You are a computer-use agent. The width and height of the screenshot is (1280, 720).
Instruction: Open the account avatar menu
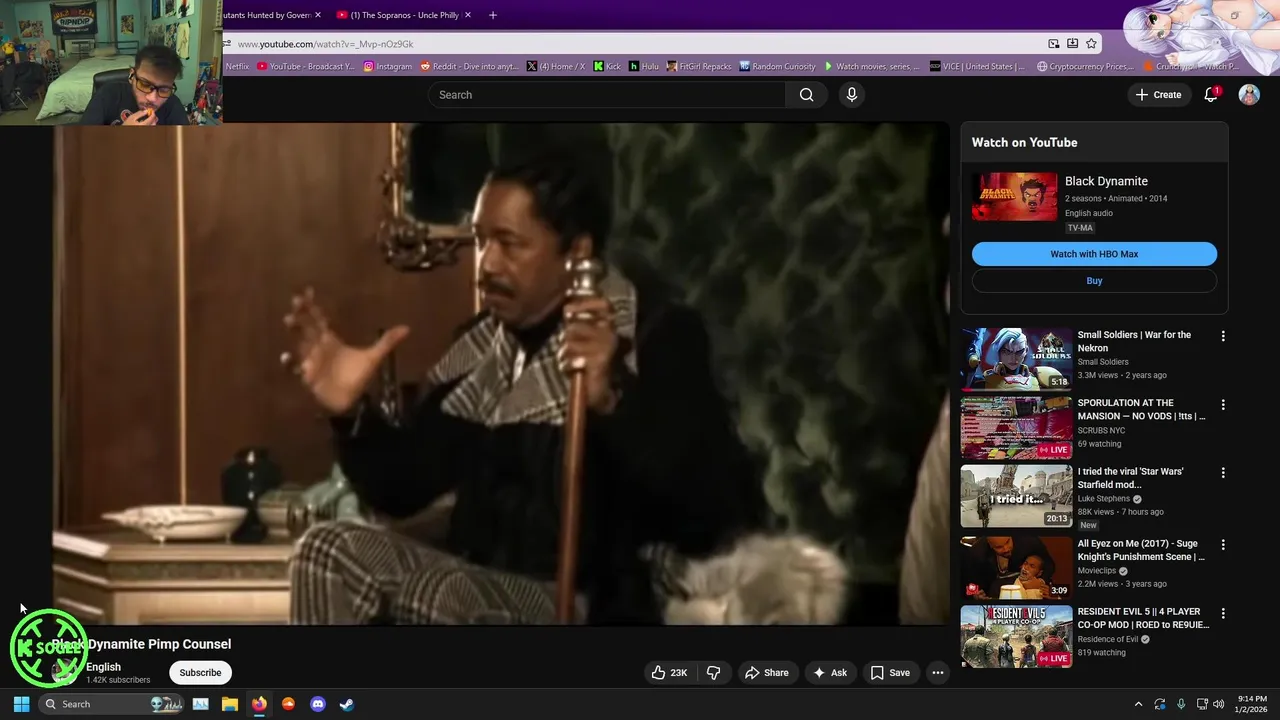pos(1249,95)
